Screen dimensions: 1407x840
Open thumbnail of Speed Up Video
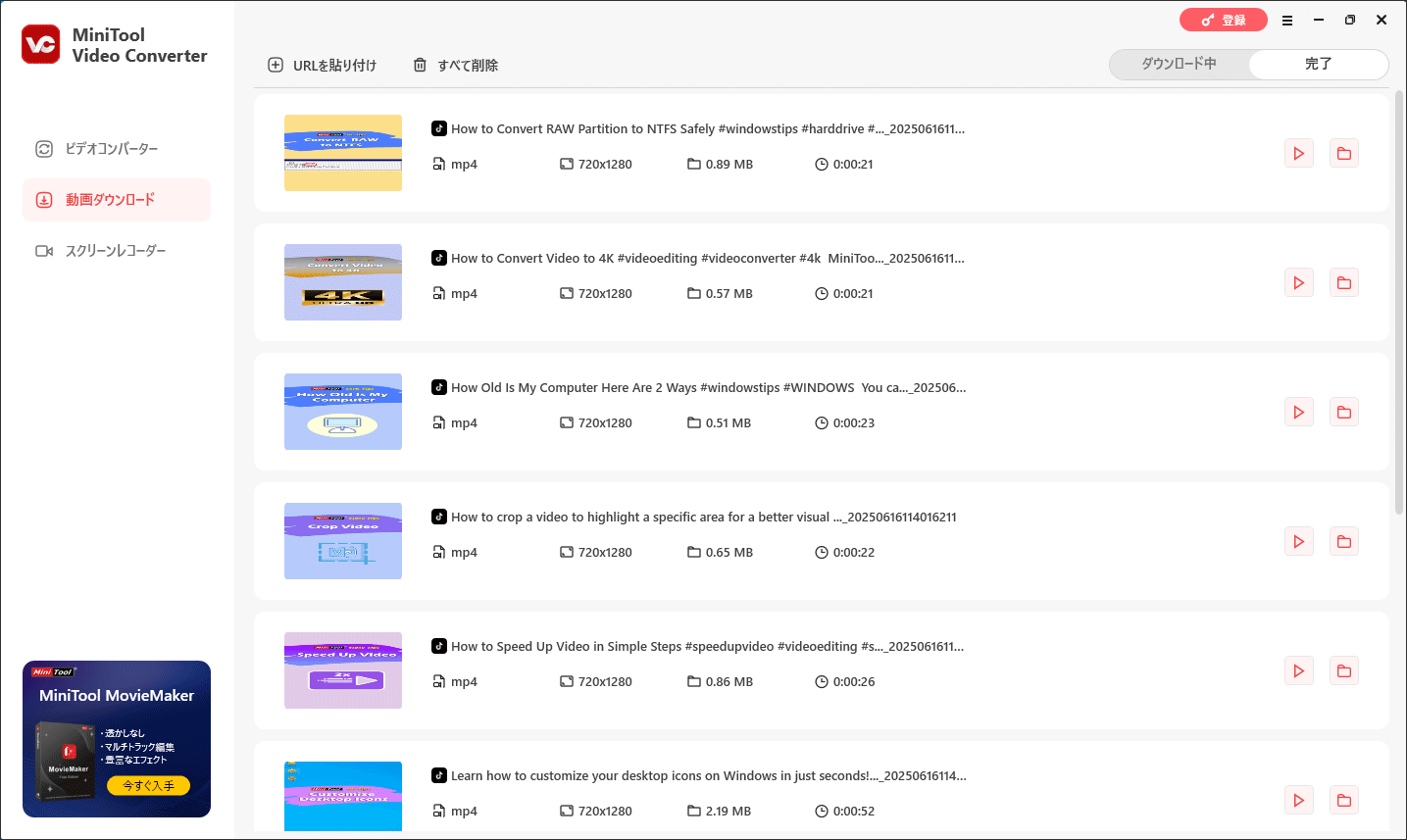tap(343, 670)
